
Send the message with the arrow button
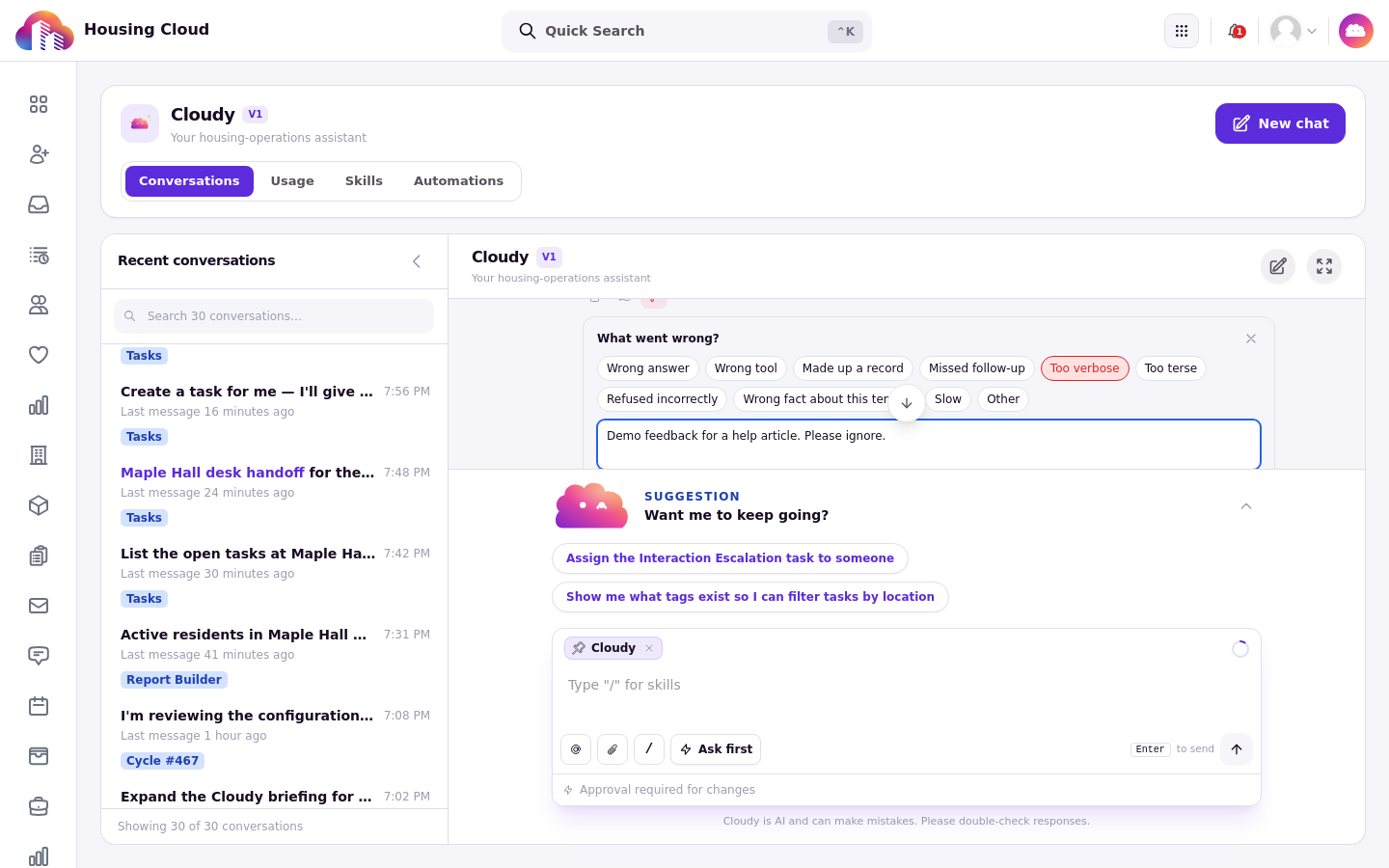pyautogui.click(x=1237, y=749)
